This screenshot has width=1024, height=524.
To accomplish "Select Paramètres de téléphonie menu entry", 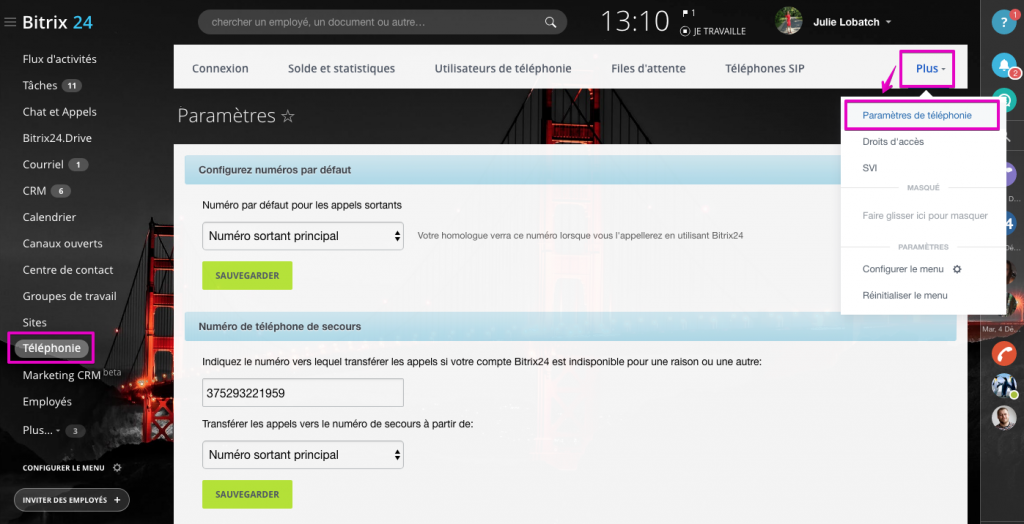I will tap(917, 116).
